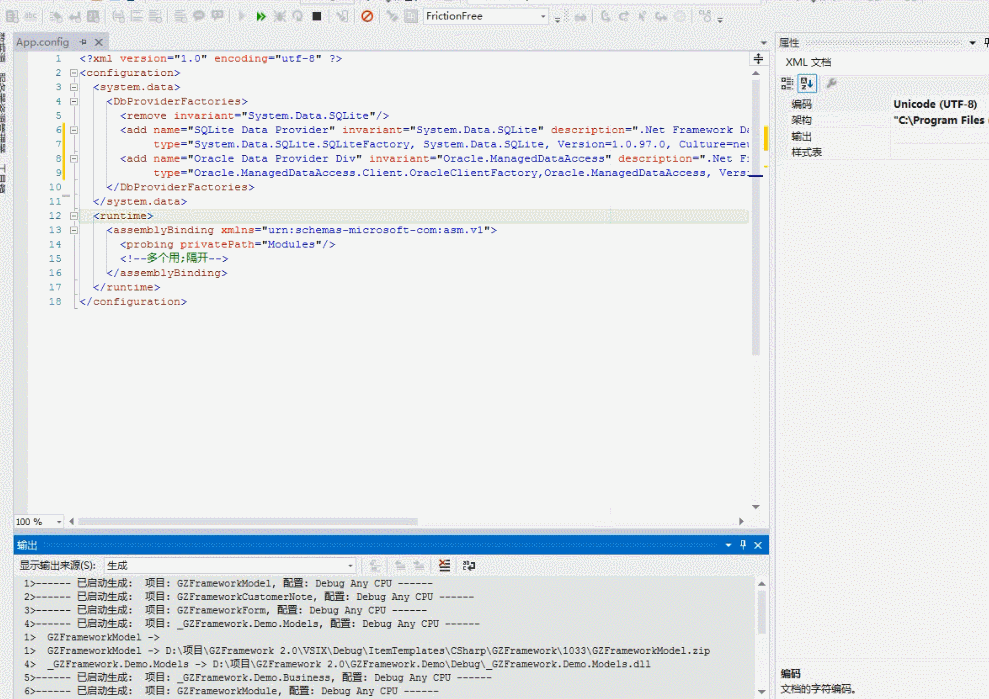
Task: Click output panel scrollbar down arrow
Action: pyautogui.click(x=761, y=691)
